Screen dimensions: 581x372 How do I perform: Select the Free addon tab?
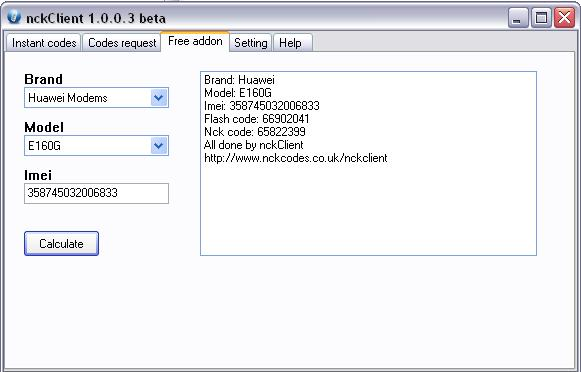click(195, 41)
